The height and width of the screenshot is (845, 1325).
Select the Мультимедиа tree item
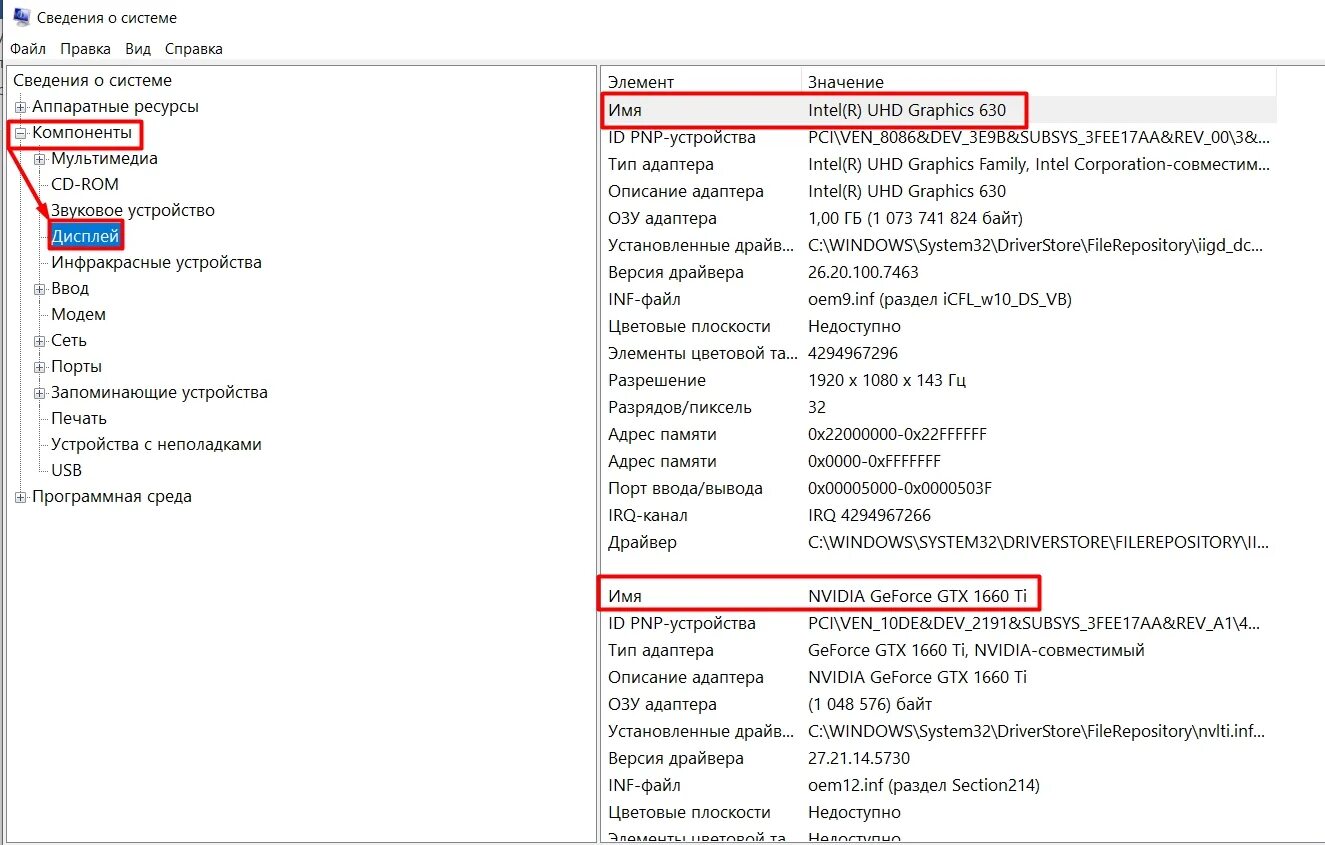(x=104, y=158)
